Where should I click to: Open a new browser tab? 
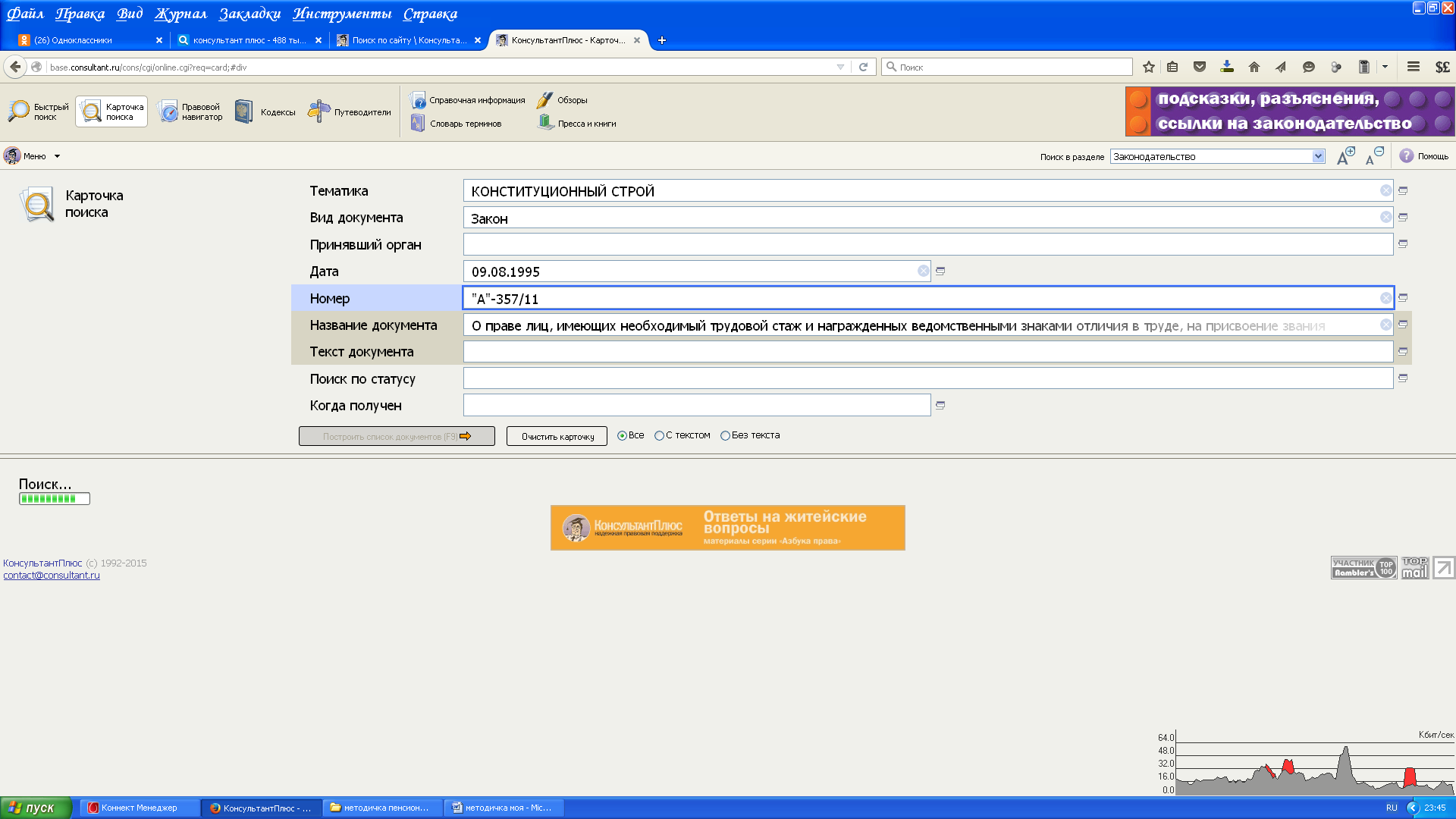pyautogui.click(x=662, y=40)
